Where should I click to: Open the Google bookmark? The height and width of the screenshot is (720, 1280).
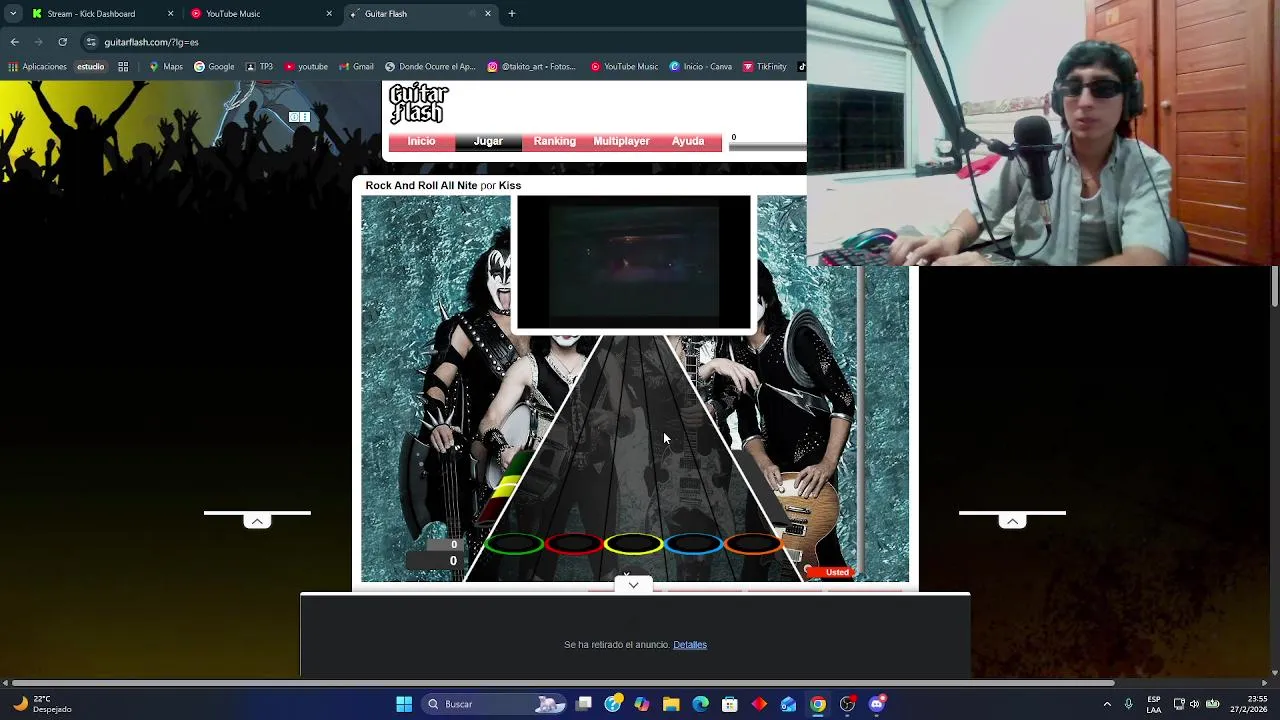point(214,67)
